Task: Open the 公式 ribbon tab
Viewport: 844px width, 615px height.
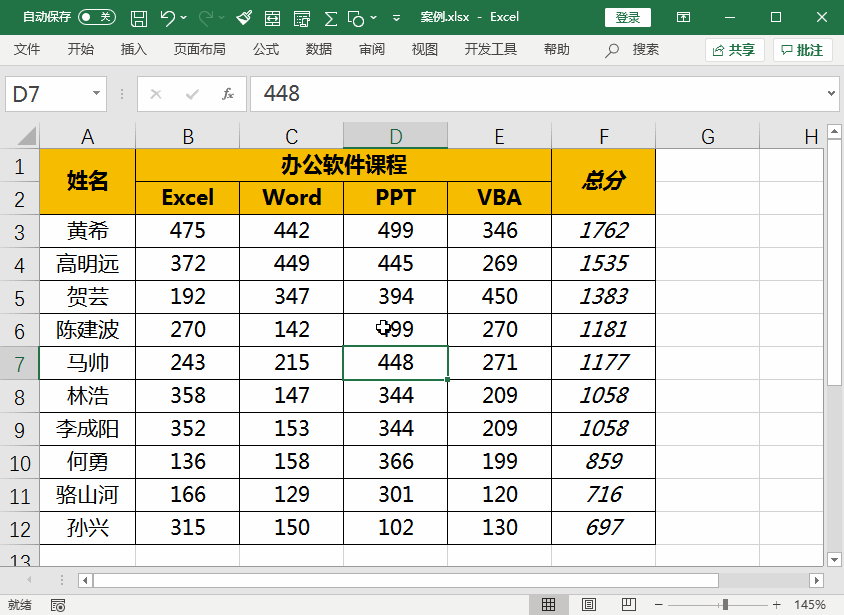Action: click(266, 50)
